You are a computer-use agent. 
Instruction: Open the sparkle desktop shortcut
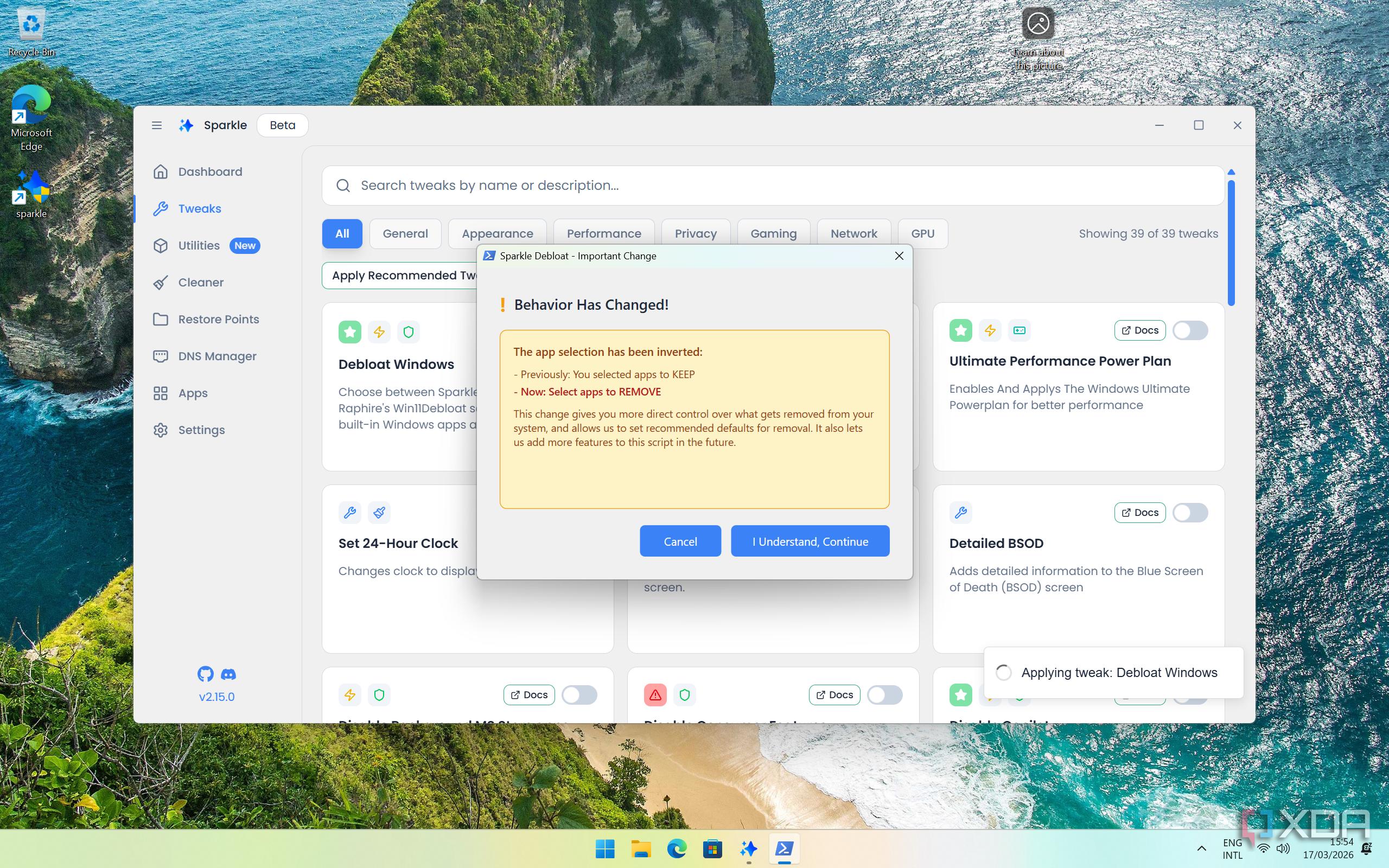31,195
